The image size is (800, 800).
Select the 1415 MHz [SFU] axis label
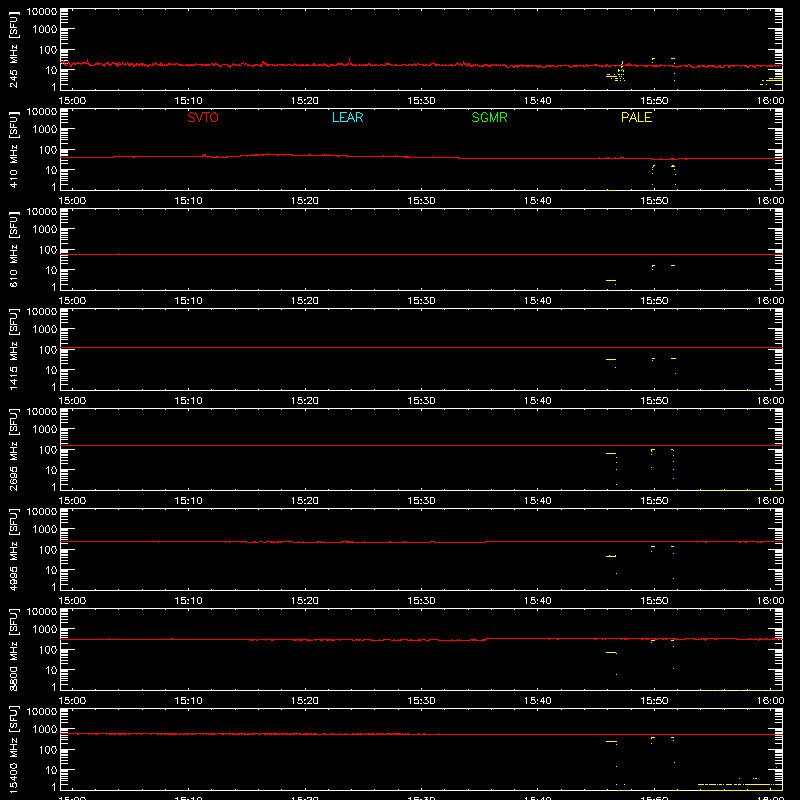tap(13, 350)
